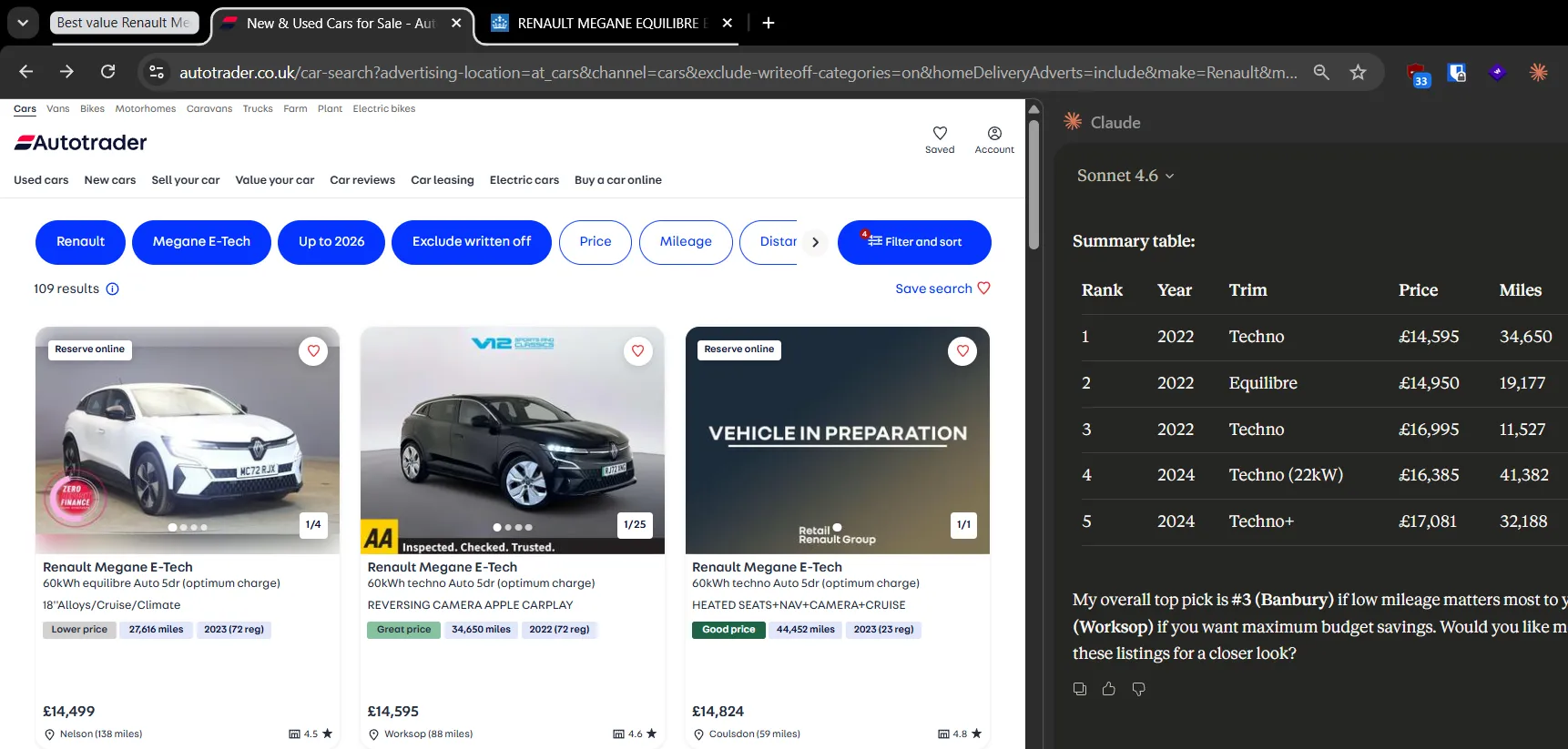Open dealer rating 4.6 on Worksop listing
Image resolution: width=1568 pixels, height=749 pixels.
[635, 734]
